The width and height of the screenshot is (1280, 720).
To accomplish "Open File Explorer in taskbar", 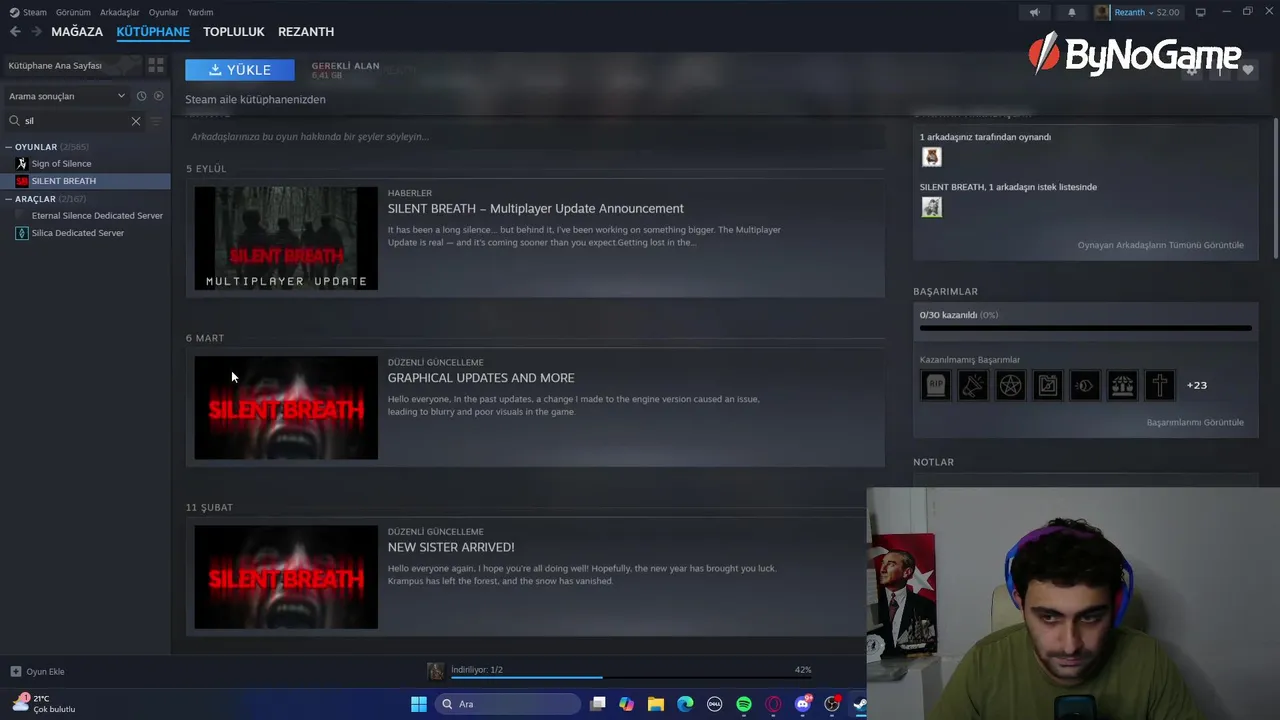I will 656,704.
